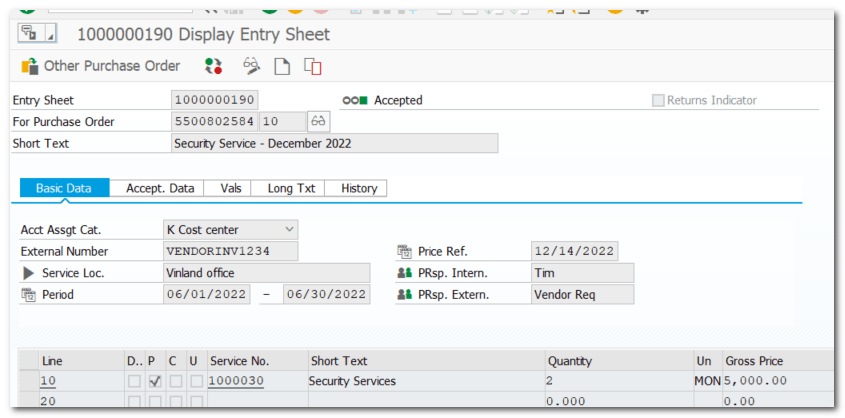Click the red copy documents icon
This screenshot has width=845, height=418.
313,67
